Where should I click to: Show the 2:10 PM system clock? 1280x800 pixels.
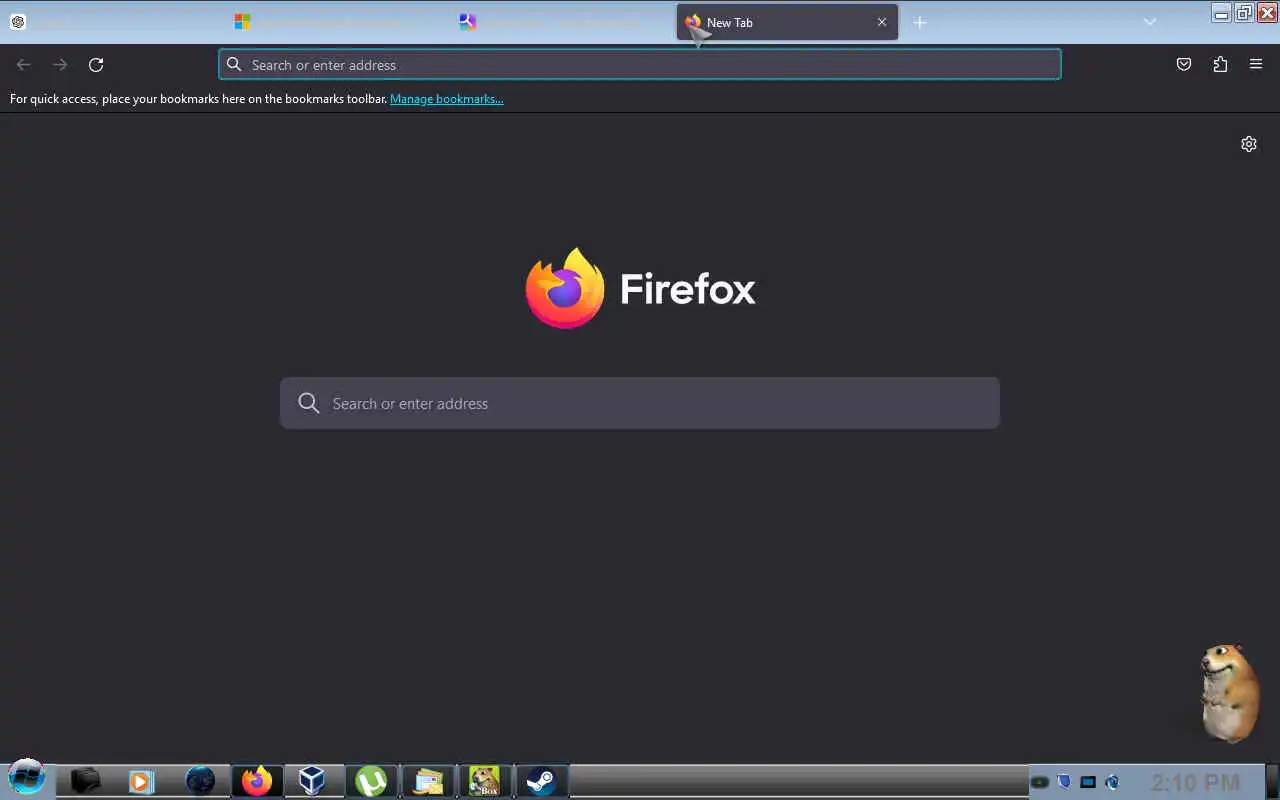click(x=1195, y=782)
